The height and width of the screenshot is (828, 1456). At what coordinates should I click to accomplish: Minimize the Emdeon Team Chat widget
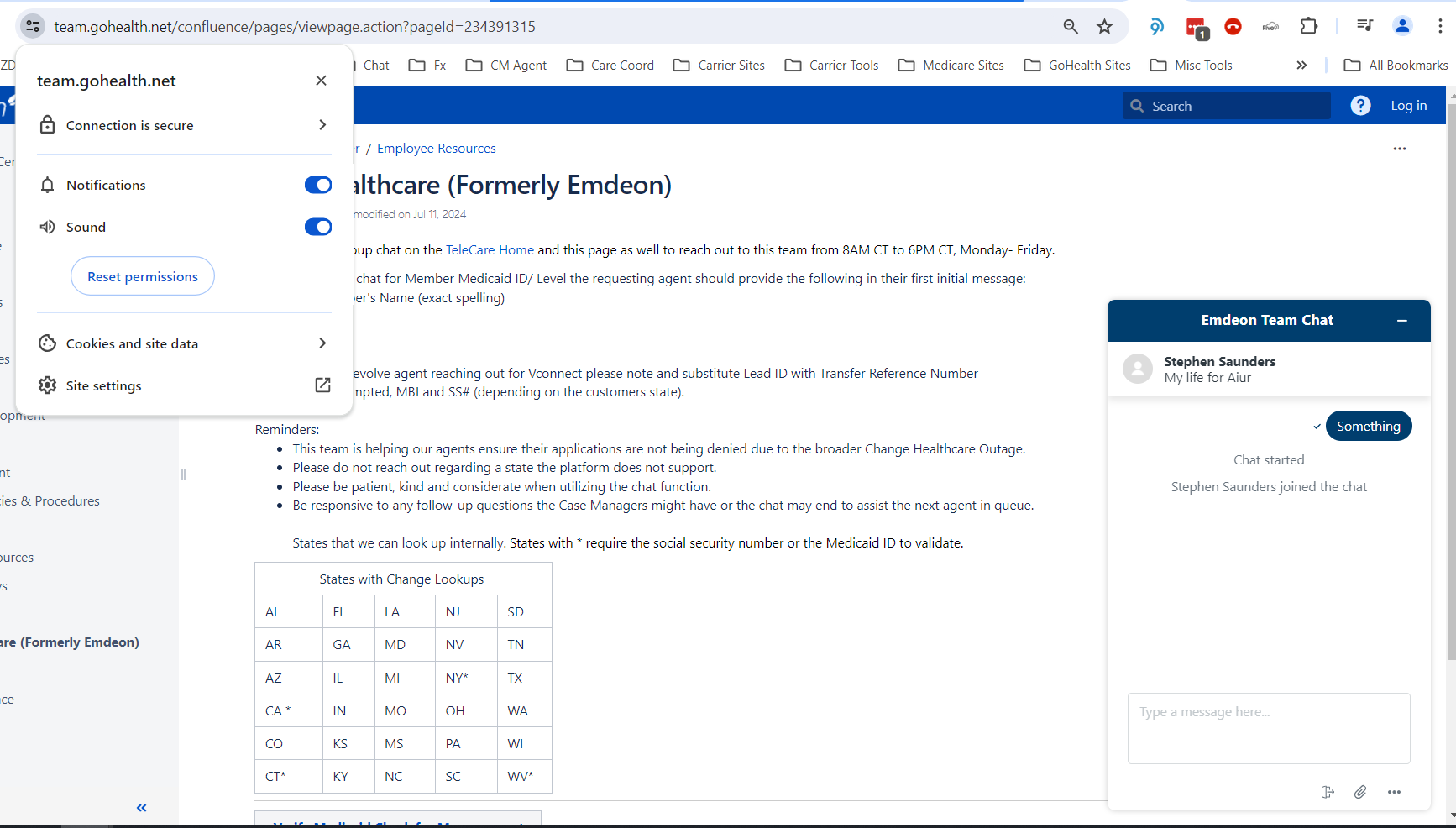point(1402,321)
